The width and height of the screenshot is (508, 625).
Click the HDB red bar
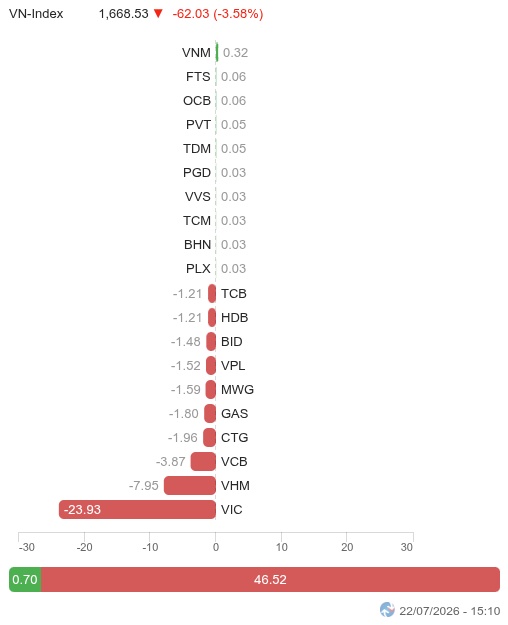coord(212,318)
